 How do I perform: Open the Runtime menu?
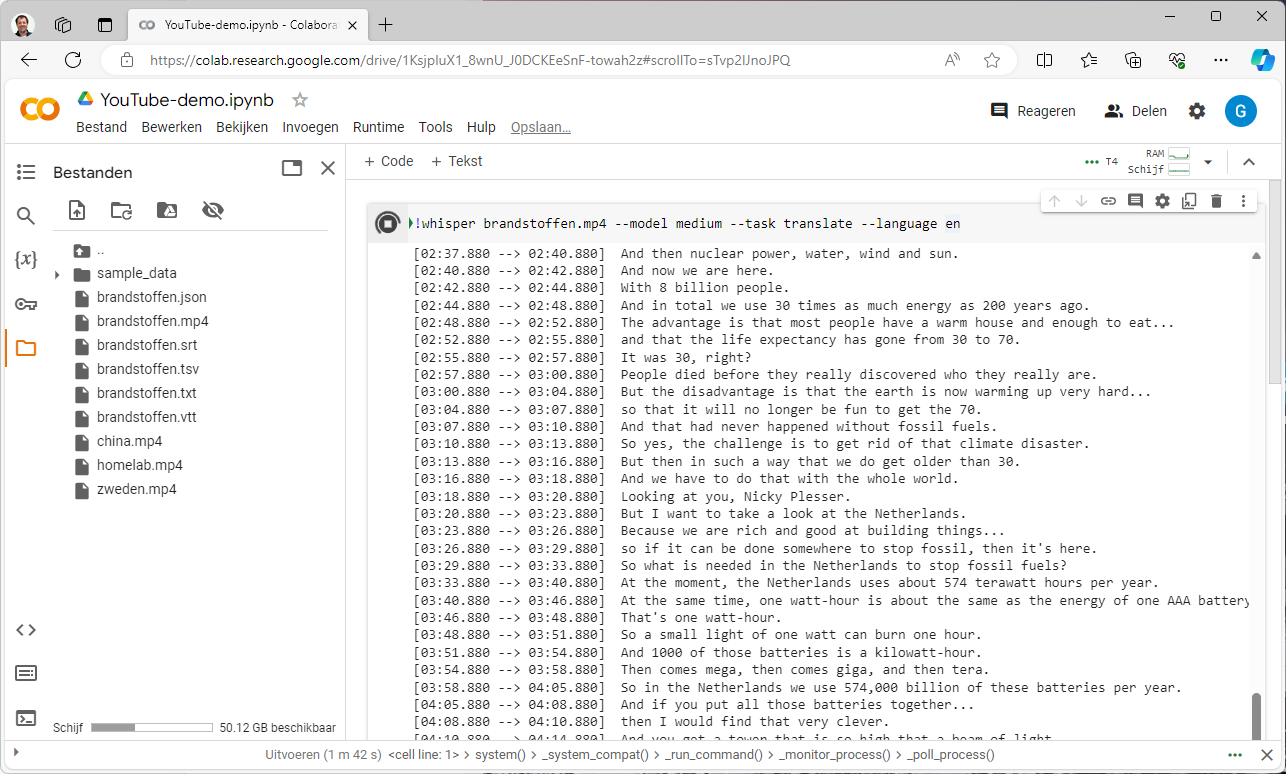pyautogui.click(x=378, y=127)
